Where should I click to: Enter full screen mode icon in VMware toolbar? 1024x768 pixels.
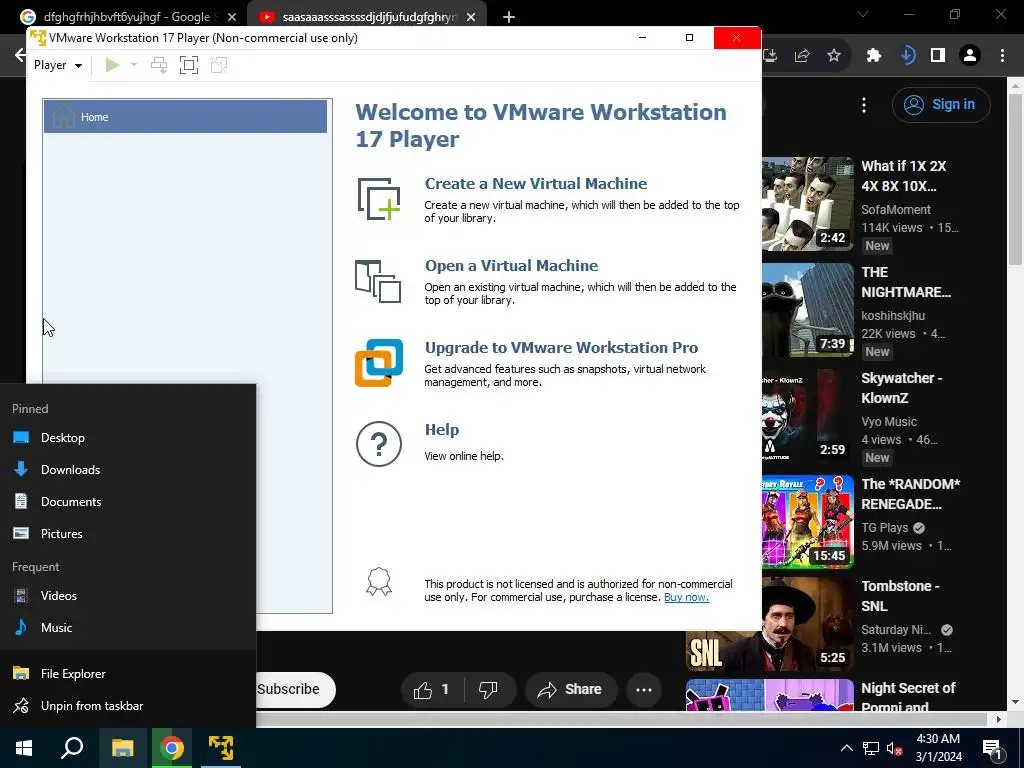click(189, 65)
